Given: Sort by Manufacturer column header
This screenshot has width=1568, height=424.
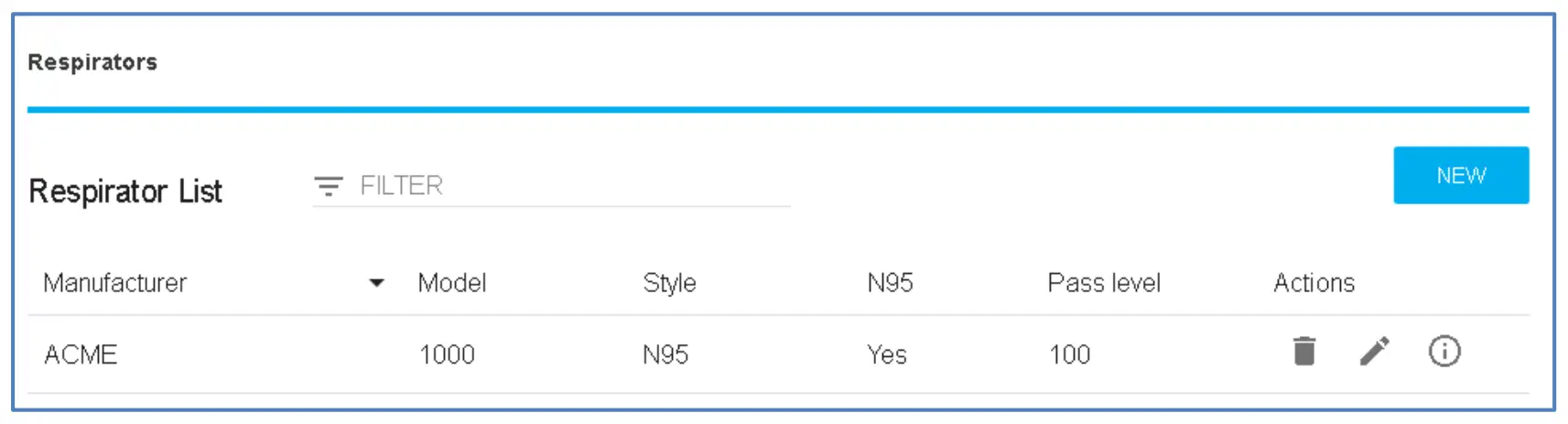Looking at the screenshot, I should click(x=115, y=283).
